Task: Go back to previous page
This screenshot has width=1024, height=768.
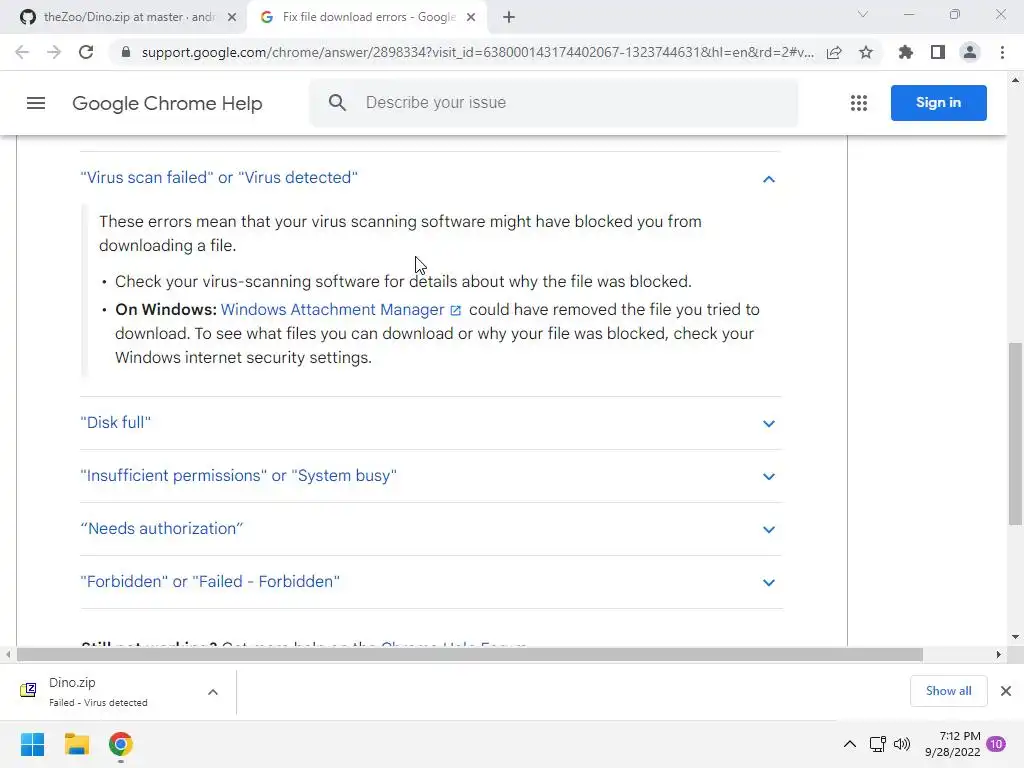Action: (22, 52)
